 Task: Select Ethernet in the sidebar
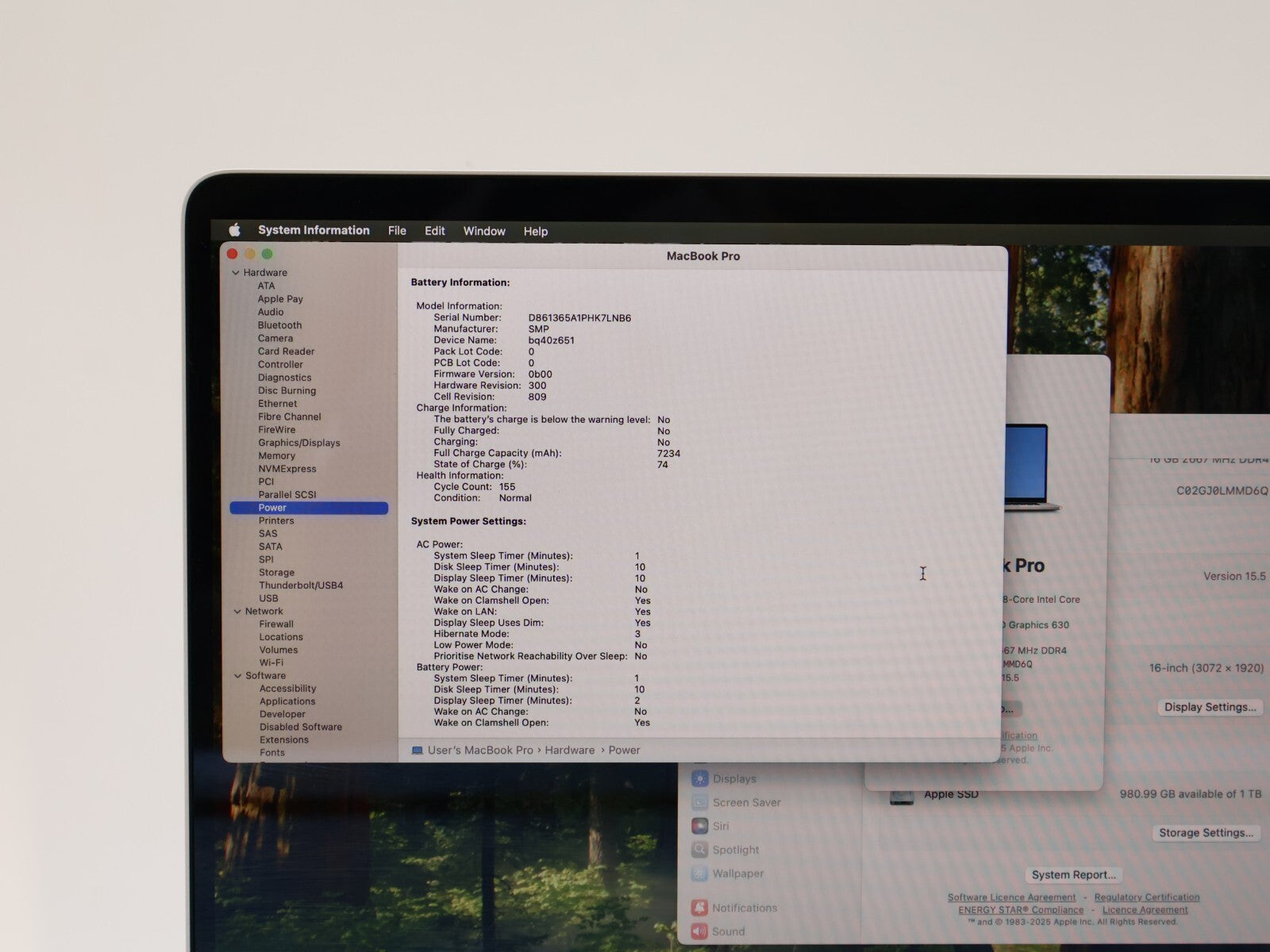[x=277, y=404]
